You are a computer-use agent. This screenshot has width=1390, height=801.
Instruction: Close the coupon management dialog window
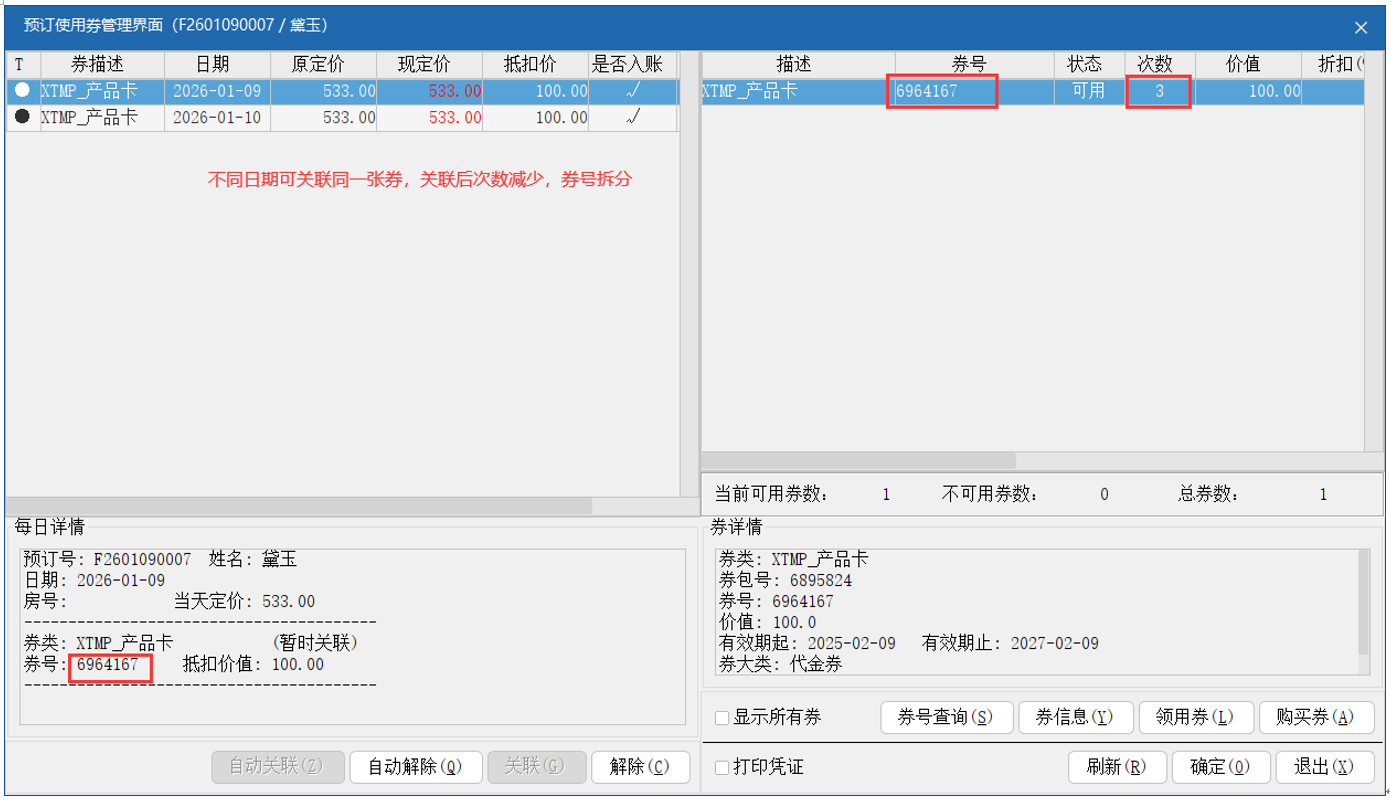[1360, 28]
